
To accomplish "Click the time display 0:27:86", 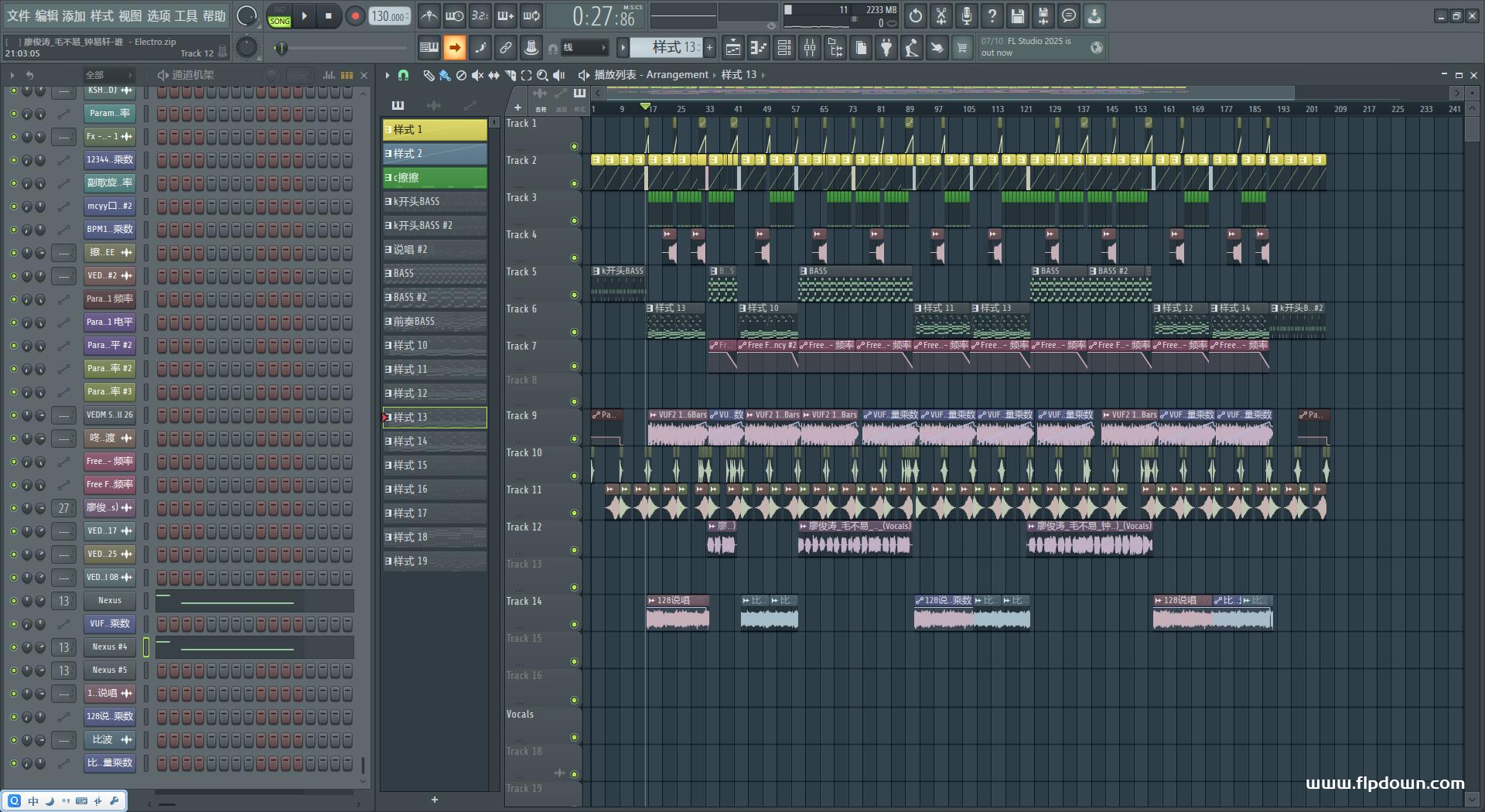I will [605, 16].
